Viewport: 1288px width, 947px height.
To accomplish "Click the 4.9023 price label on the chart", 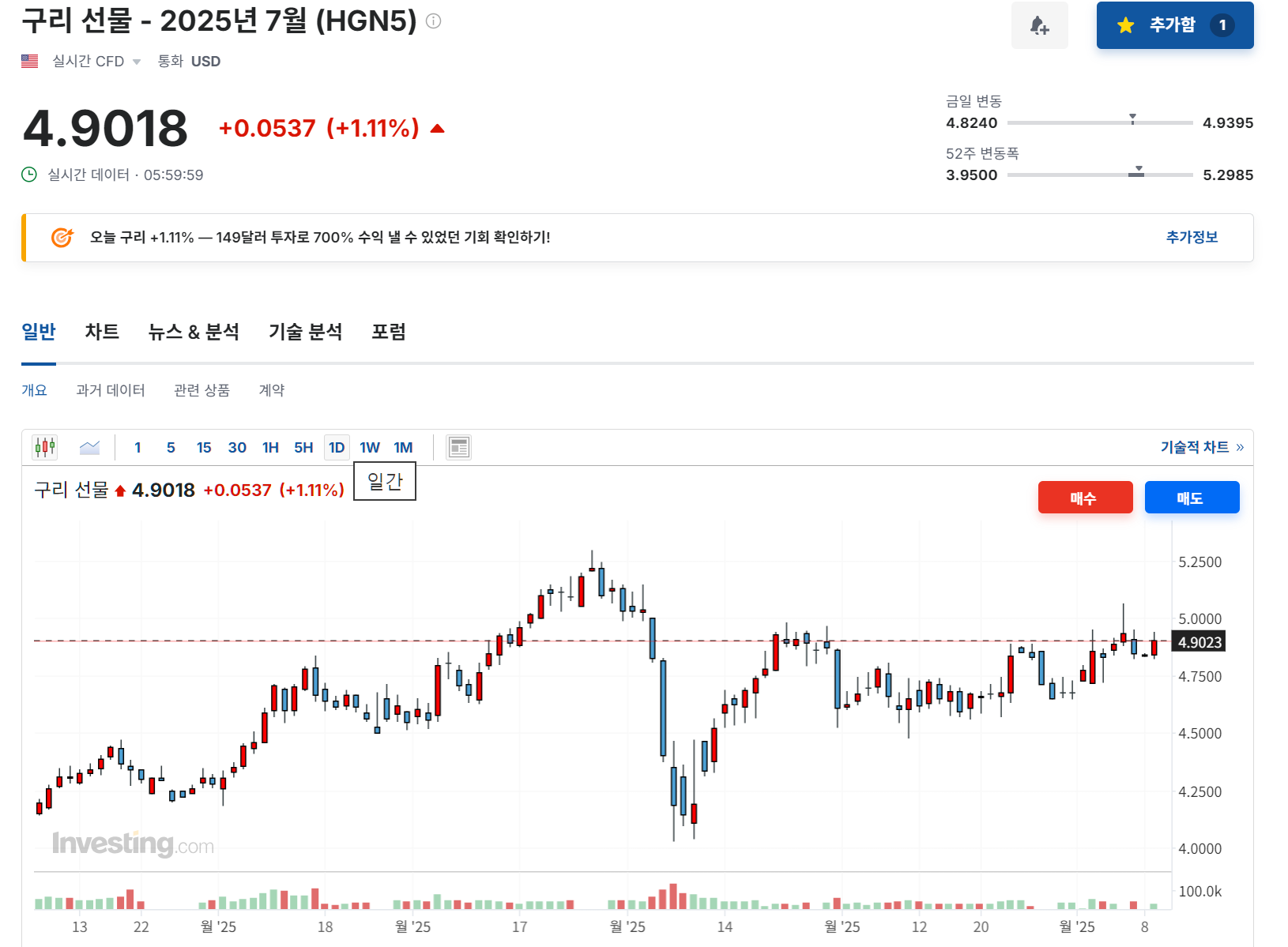I will click(x=1198, y=641).
